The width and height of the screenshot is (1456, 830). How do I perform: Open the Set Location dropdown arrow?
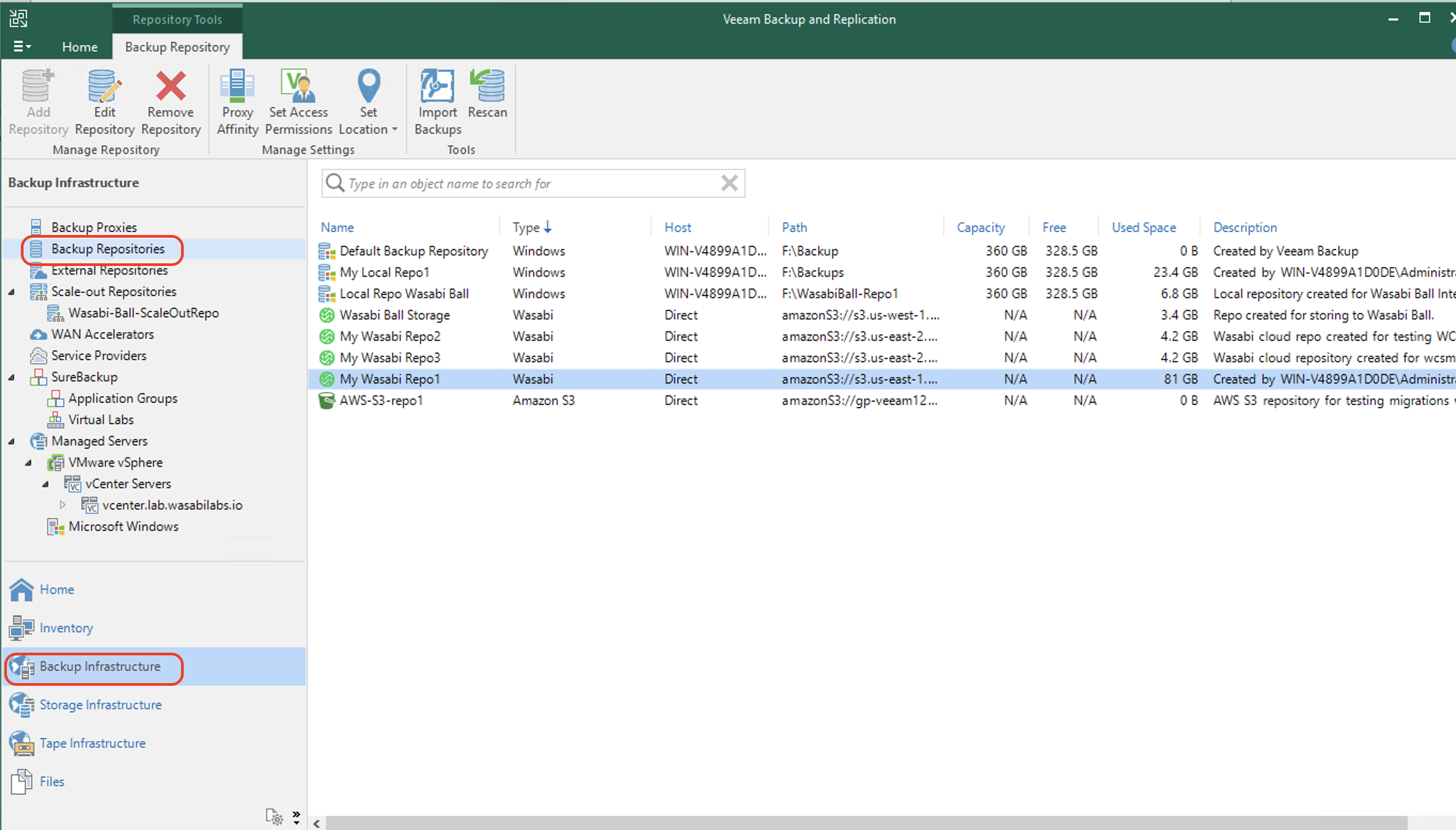[x=395, y=129]
